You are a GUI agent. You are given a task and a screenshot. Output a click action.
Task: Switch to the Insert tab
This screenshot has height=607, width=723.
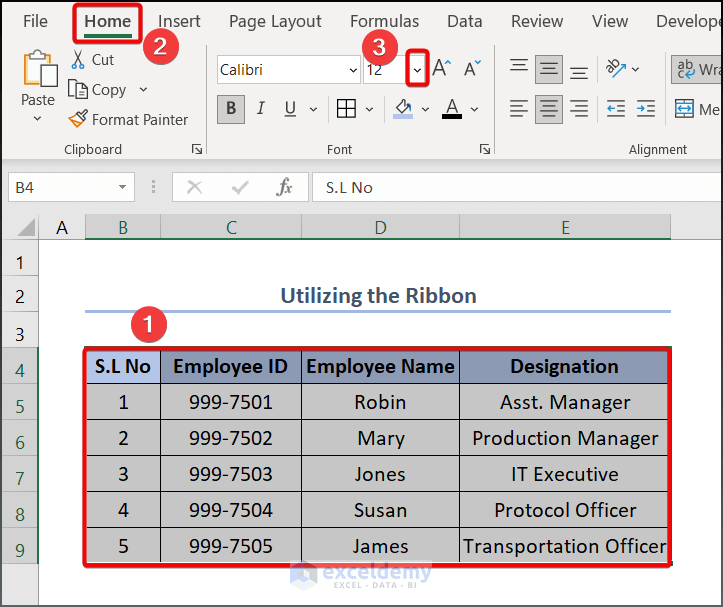coord(179,21)
